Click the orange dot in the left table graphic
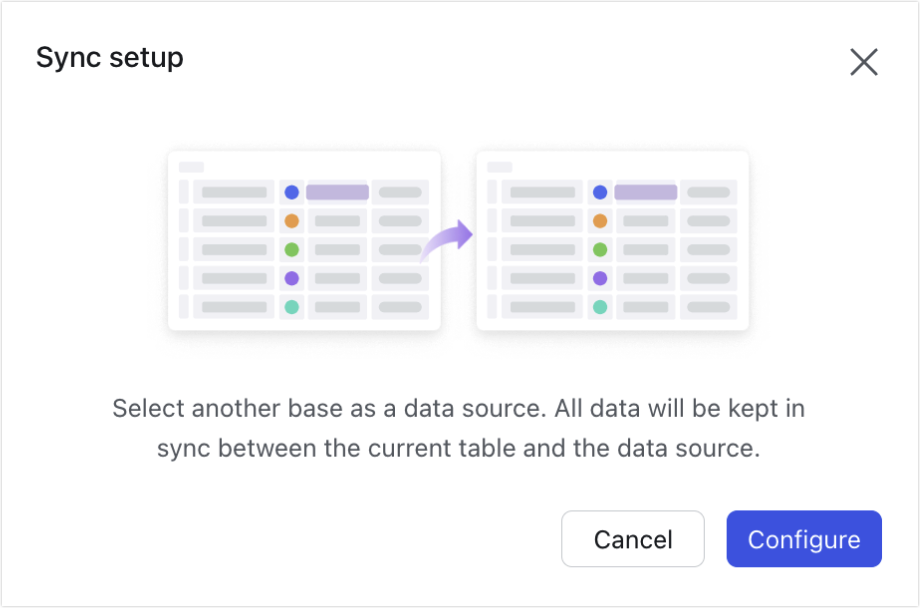Image resolution: width=920 pixels, height=608 pixels. (x=292, y=219)
